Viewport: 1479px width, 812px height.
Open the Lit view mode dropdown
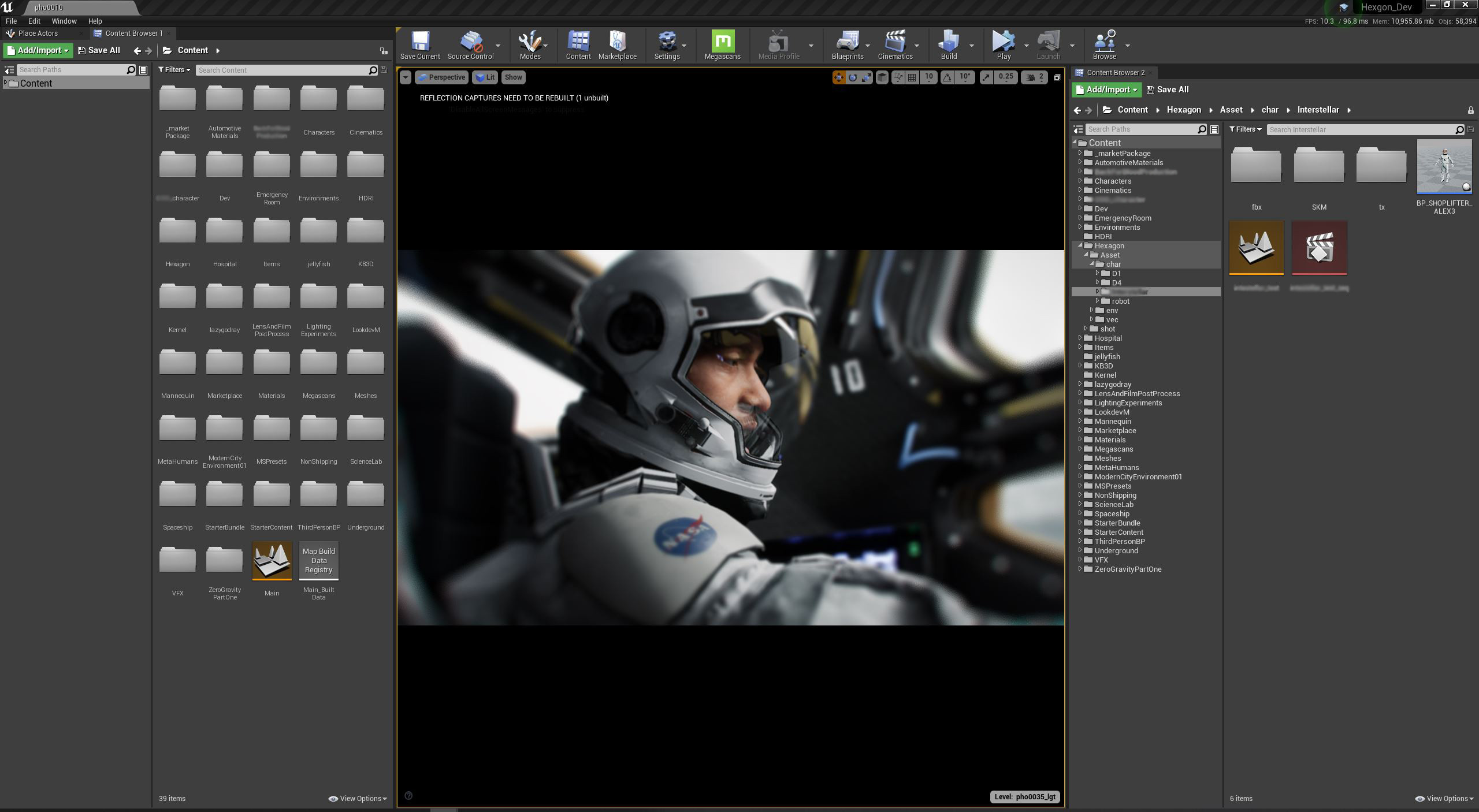point(485,77)
